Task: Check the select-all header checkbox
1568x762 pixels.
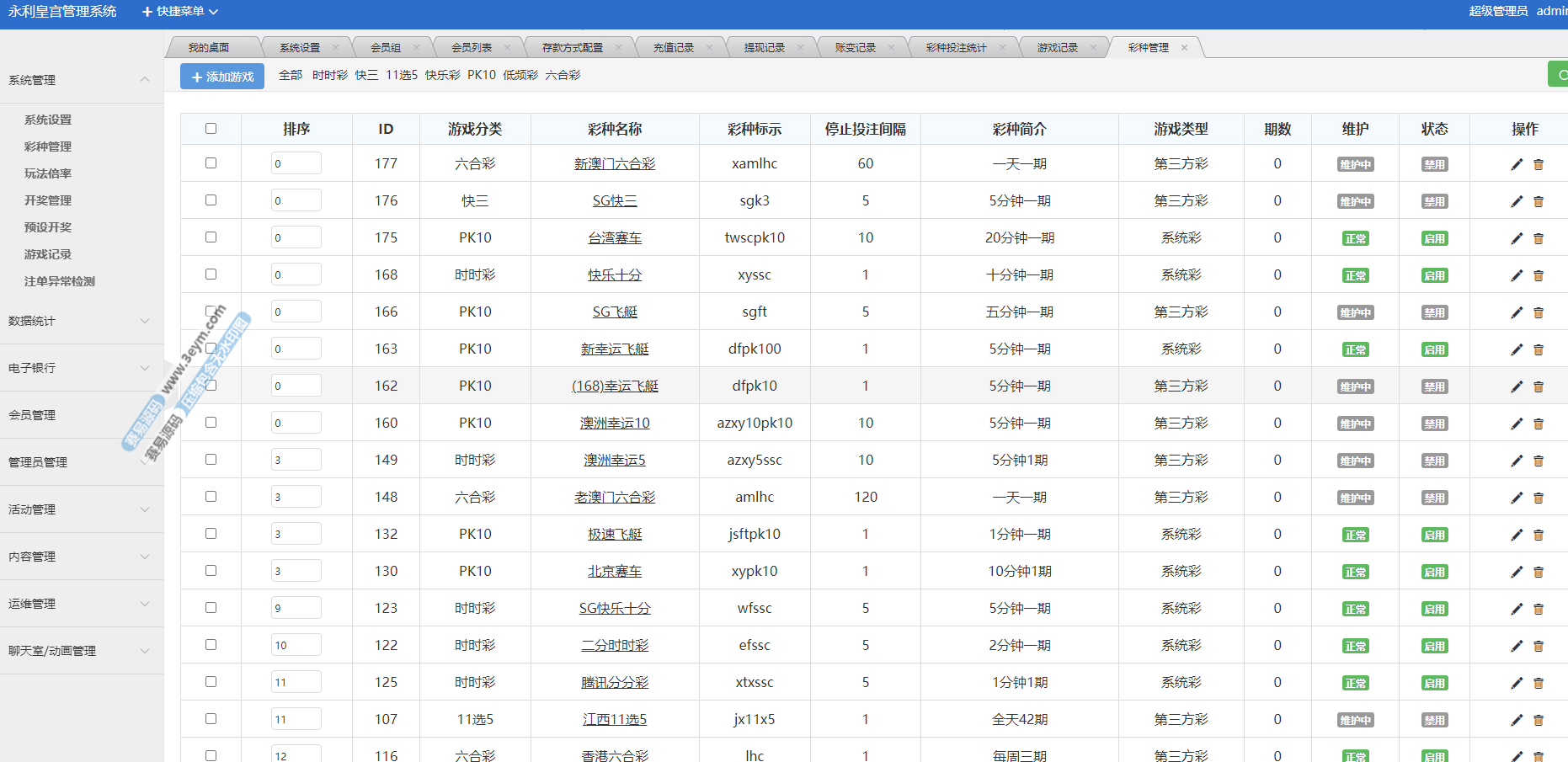Action: tap(211, 129)
